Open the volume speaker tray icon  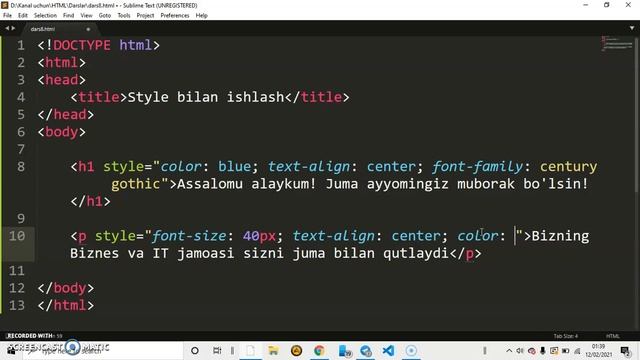(x=520, y=351)
